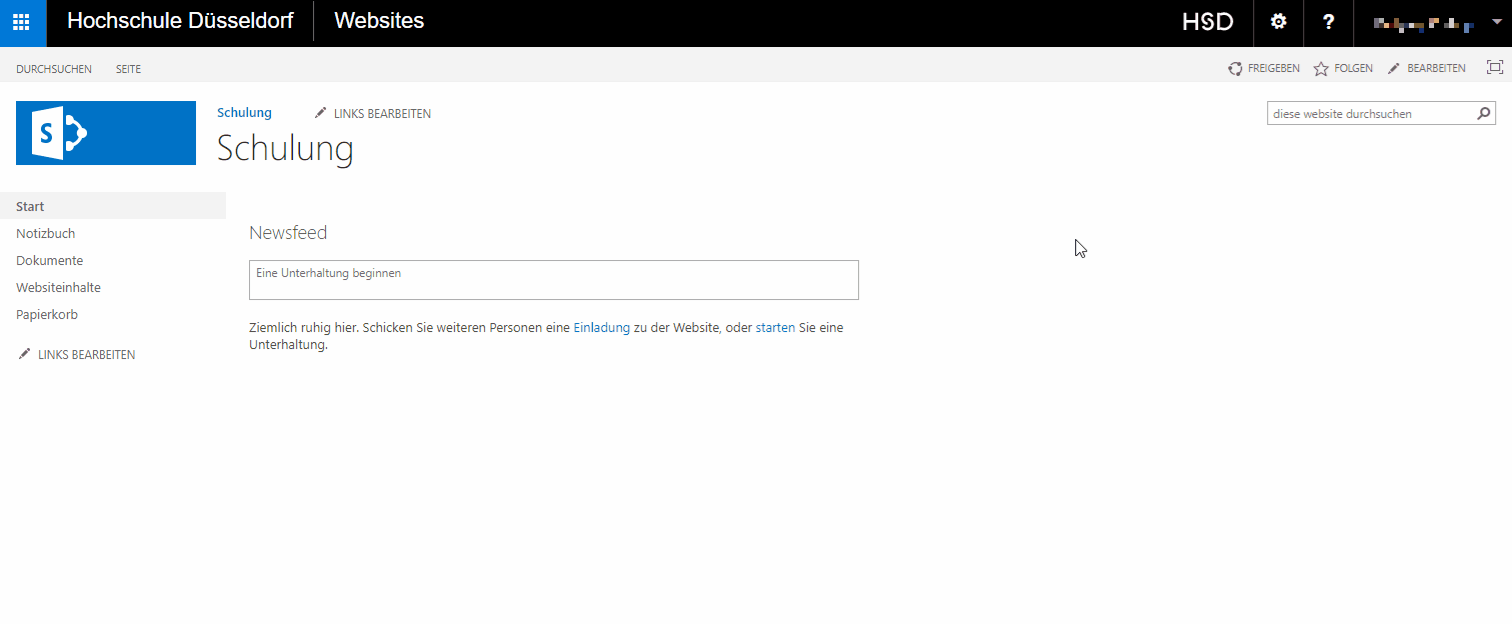This screenshot has height=624, width=1512.
Task: Open SharePoint settings gear
Action: 1278,22
